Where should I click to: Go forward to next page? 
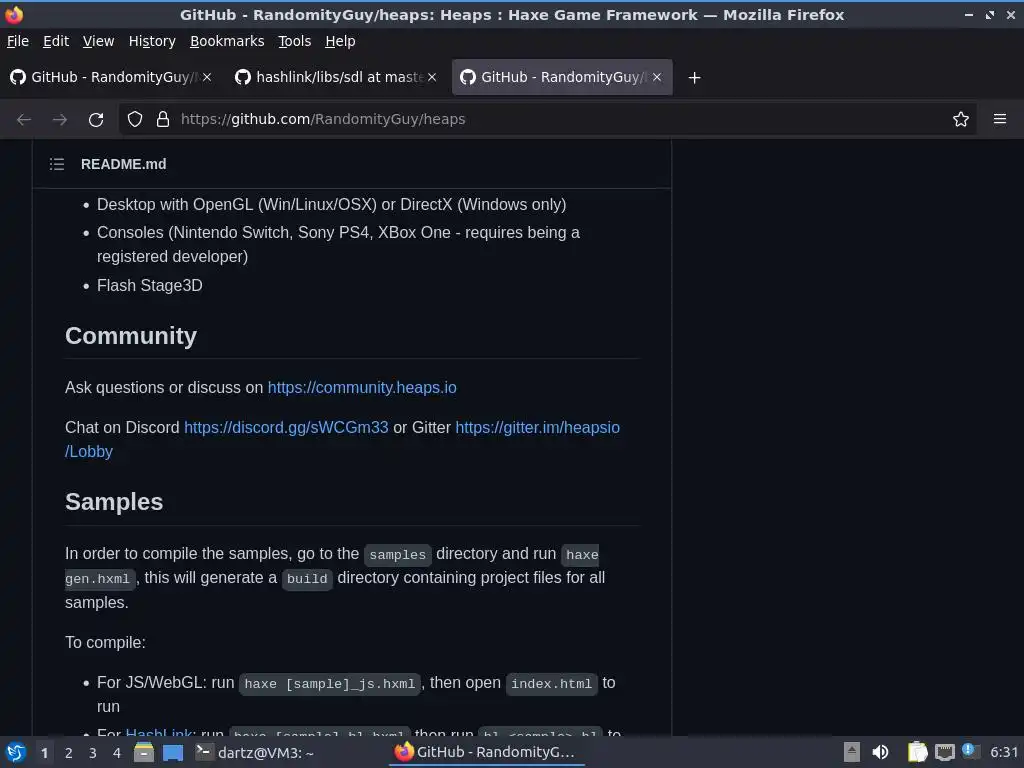tap(59, 120)
